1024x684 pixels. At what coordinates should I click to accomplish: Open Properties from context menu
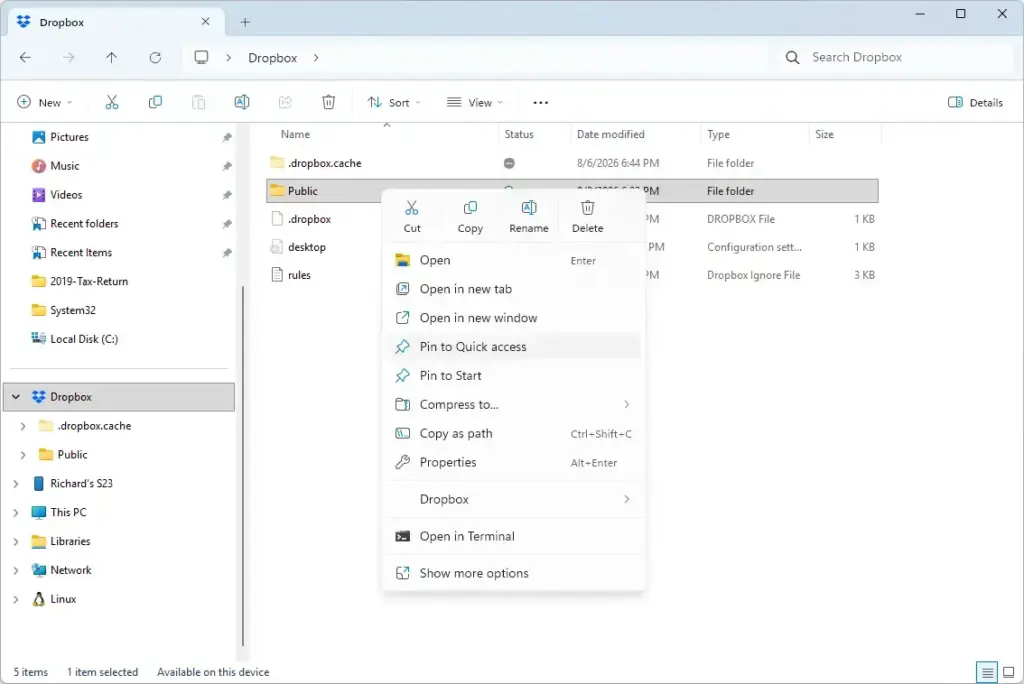pos(513,462)
